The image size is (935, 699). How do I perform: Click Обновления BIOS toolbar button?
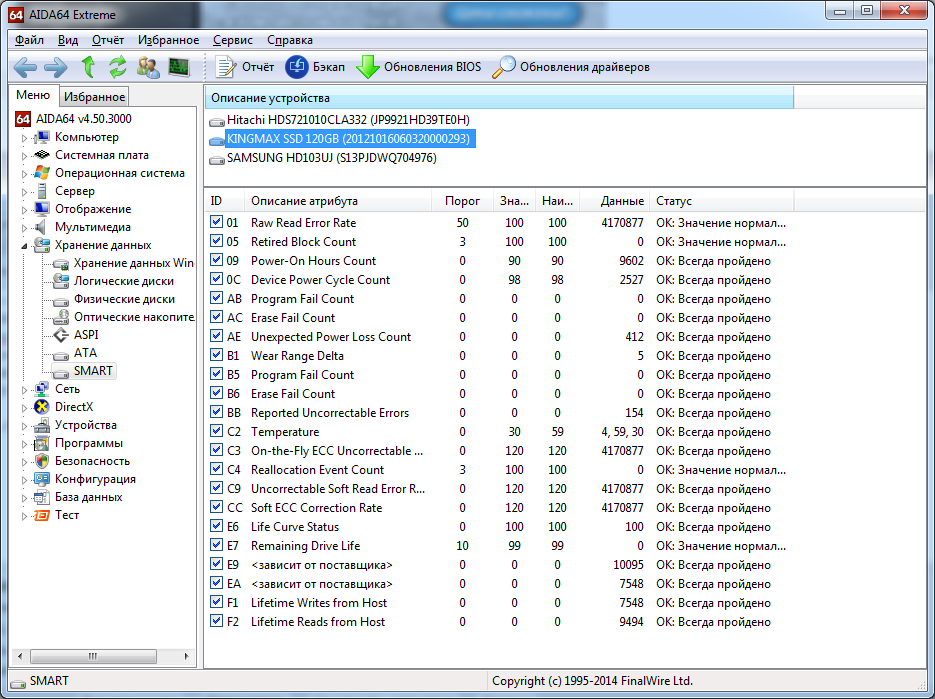(419, 67)
